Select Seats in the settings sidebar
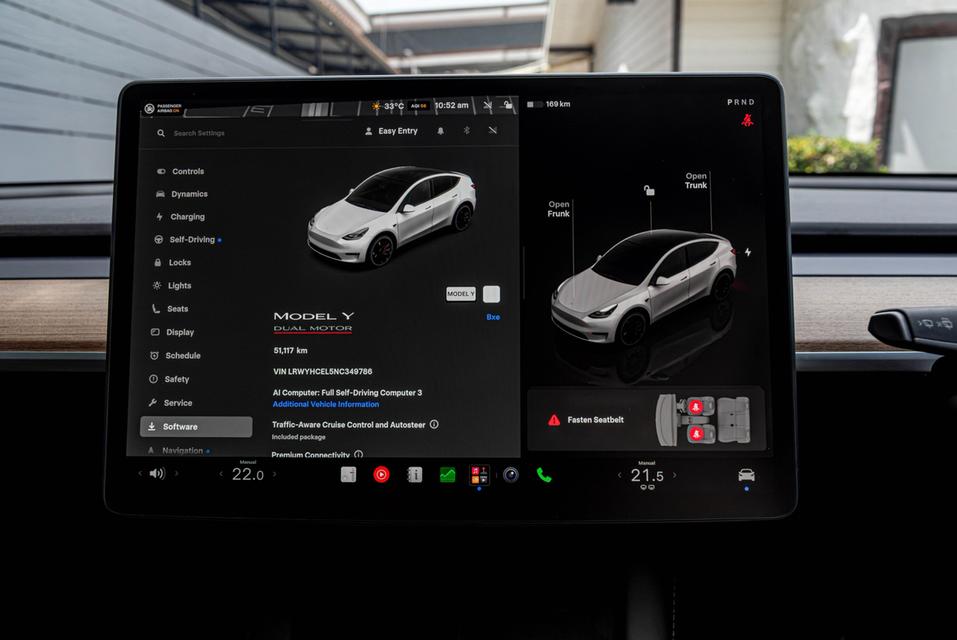 (x=170, y=309)
